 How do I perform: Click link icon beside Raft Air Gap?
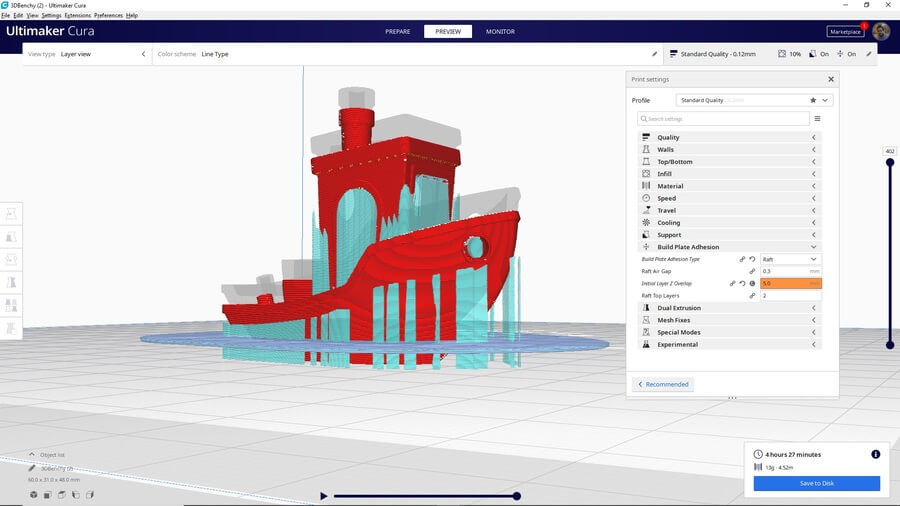752,271
